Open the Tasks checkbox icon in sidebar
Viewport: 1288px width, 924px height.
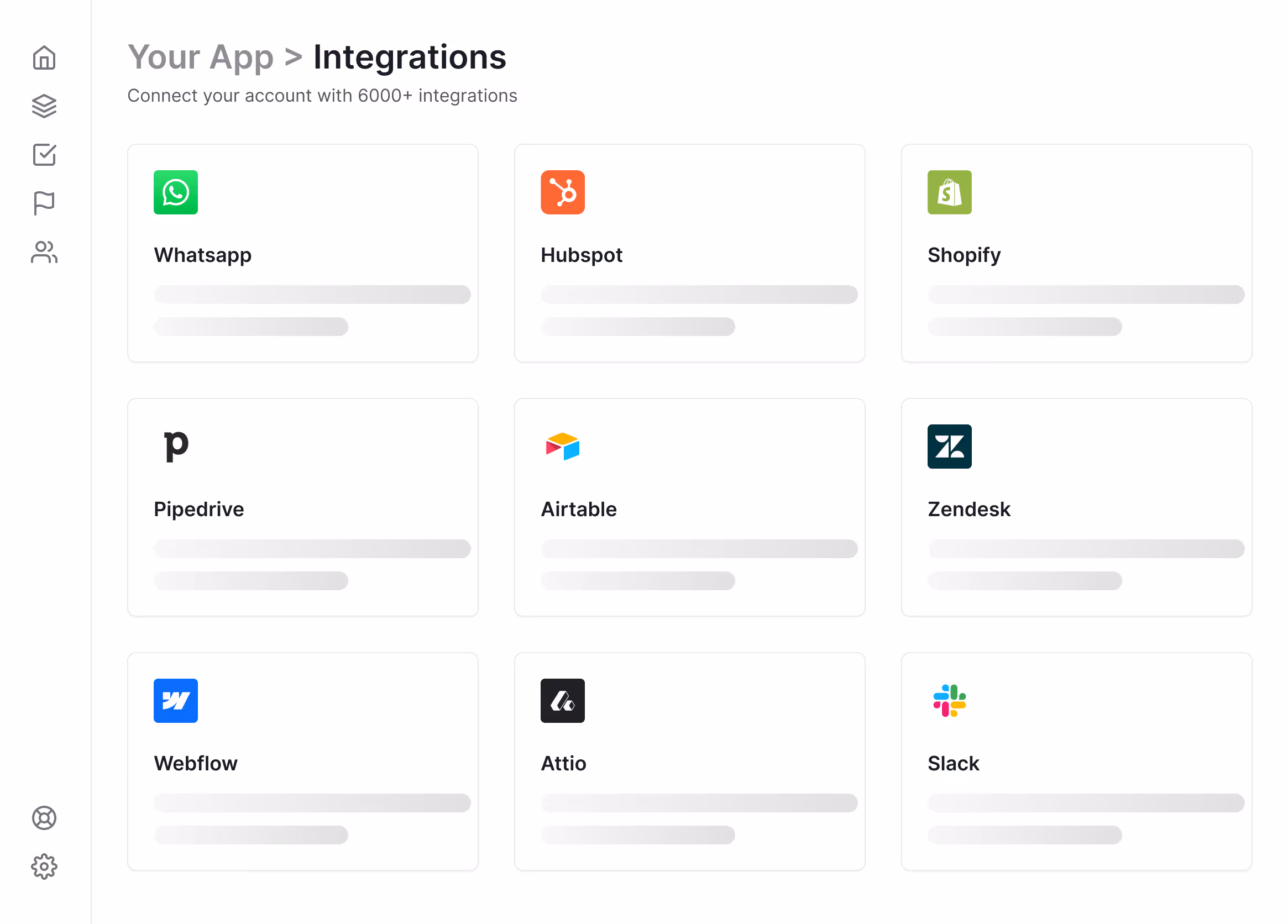[x=44, y=154]
